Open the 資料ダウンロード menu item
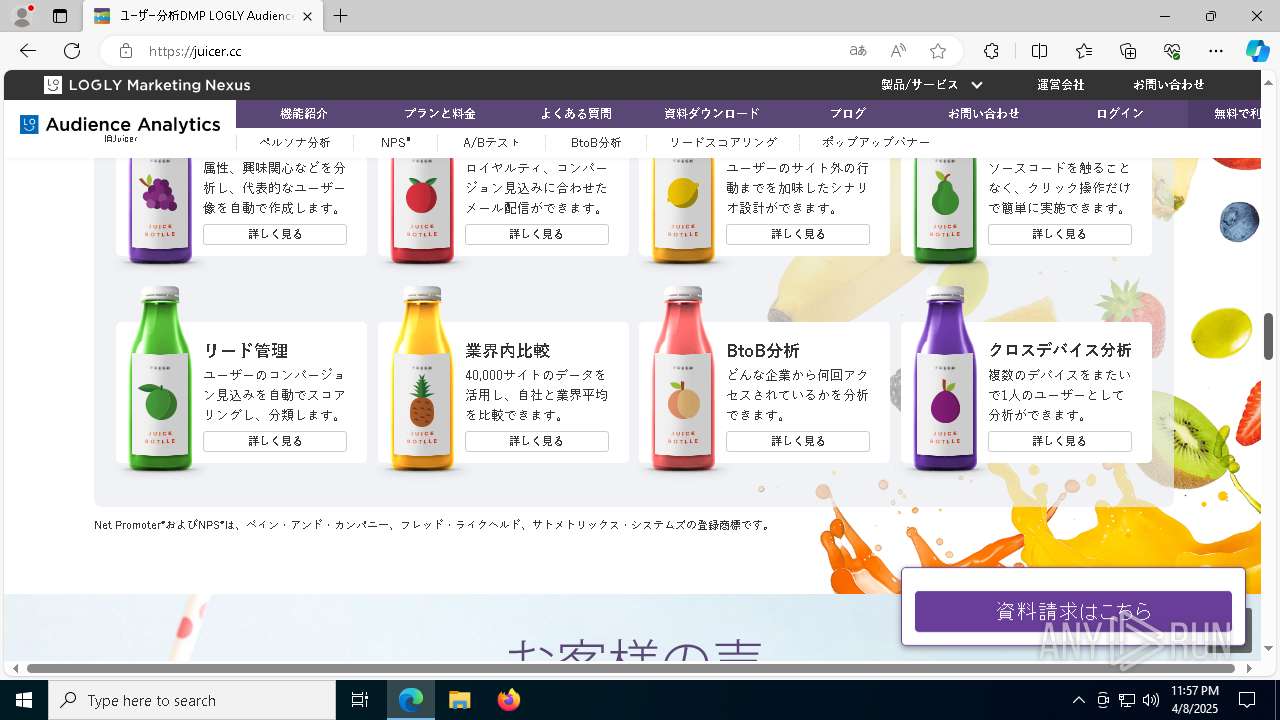The image size is (1280, 720). pyautogui.click(x=712, y=114)
